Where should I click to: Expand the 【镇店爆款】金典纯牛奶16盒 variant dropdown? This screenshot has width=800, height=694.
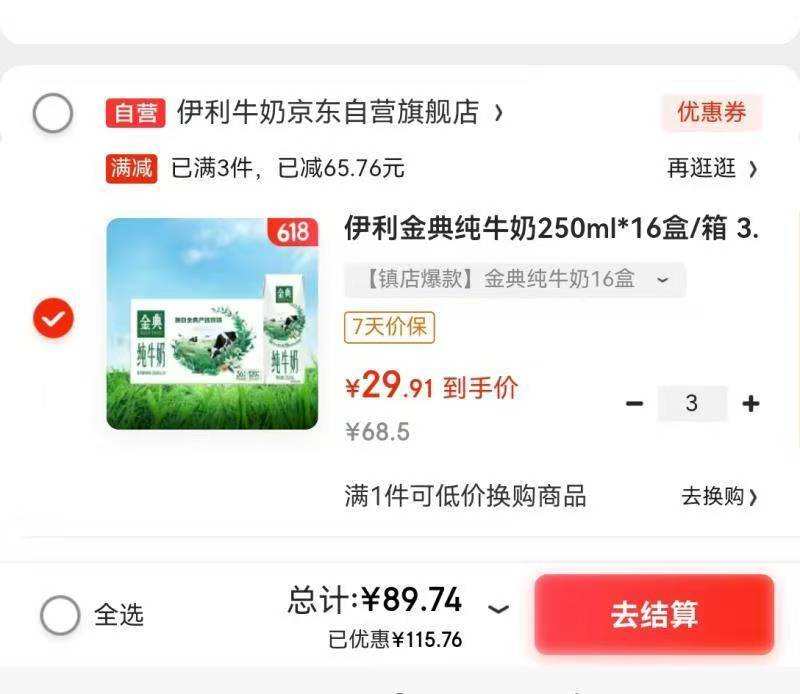click(515, 279)
